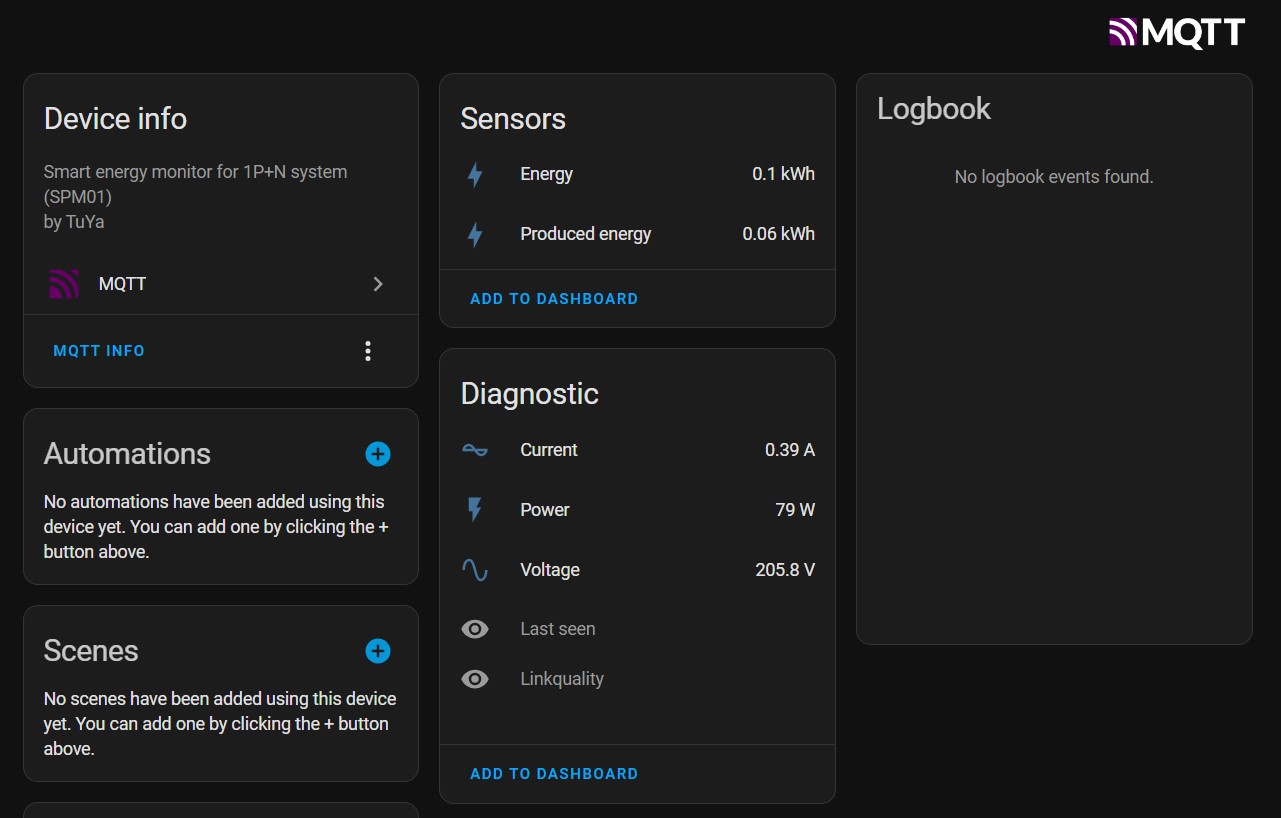Open the Voltage diagnostic entity
This screenshot has width=1281, height=818.
point(637,570)
